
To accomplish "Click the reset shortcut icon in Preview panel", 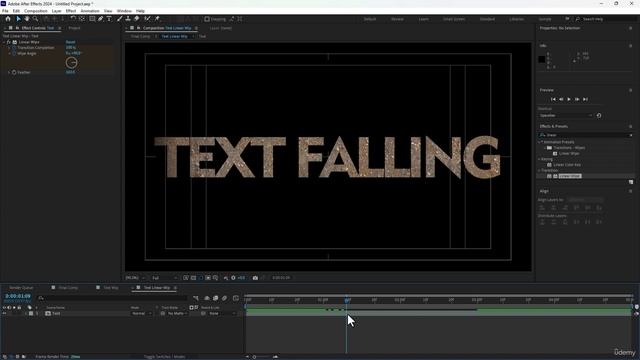I will tap(599, 116).
